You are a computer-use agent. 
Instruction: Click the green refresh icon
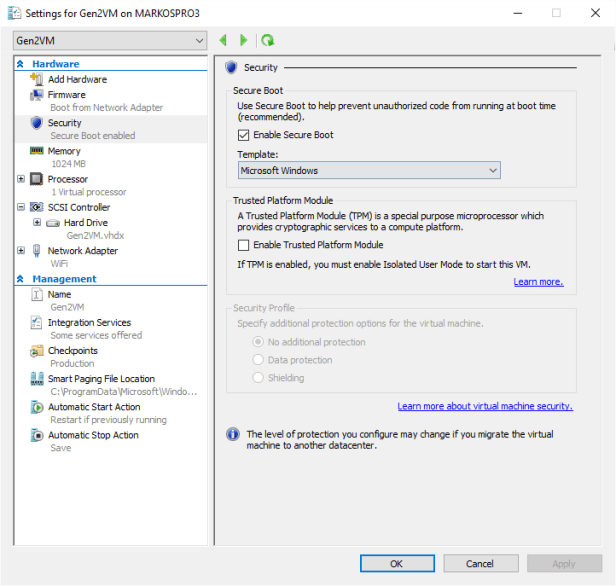point(267,40)
